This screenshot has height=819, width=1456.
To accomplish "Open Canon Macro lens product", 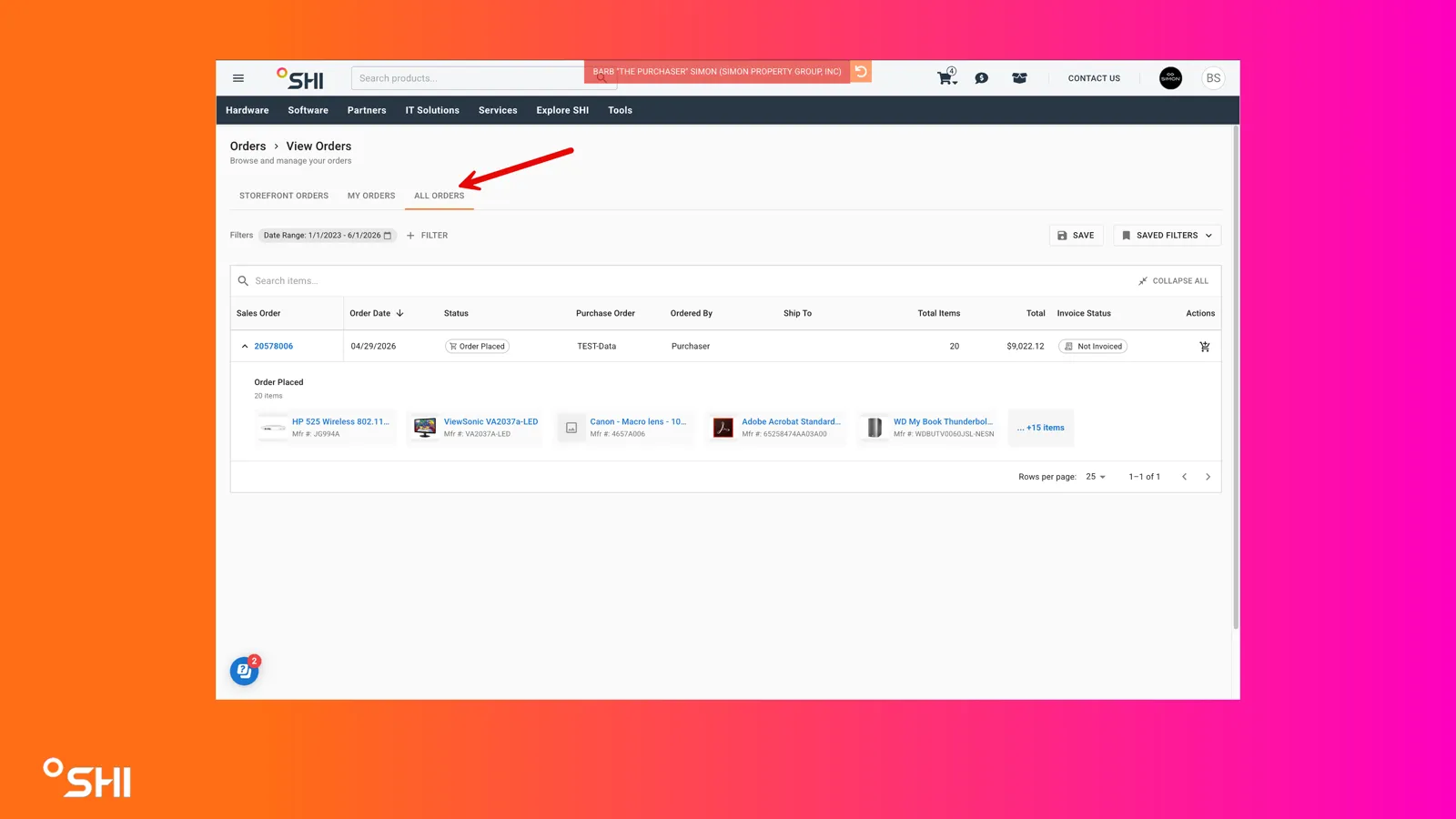I will pos(638,422).
